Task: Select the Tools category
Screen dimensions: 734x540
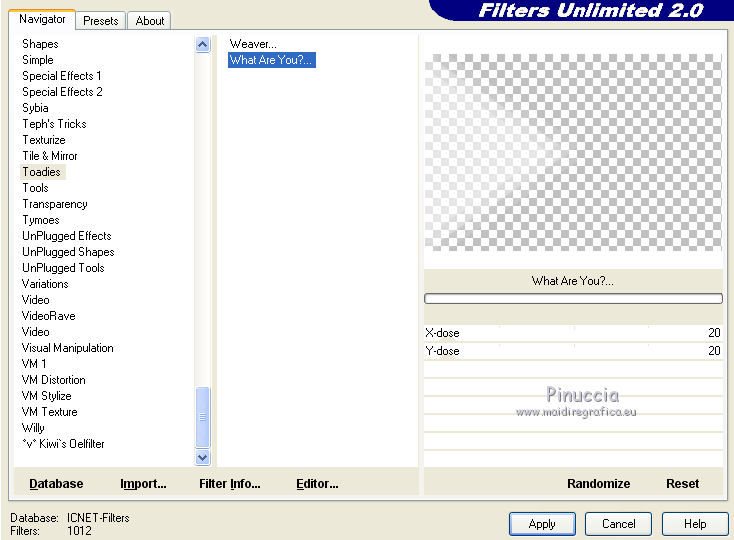Action: [x=36, y=188]
